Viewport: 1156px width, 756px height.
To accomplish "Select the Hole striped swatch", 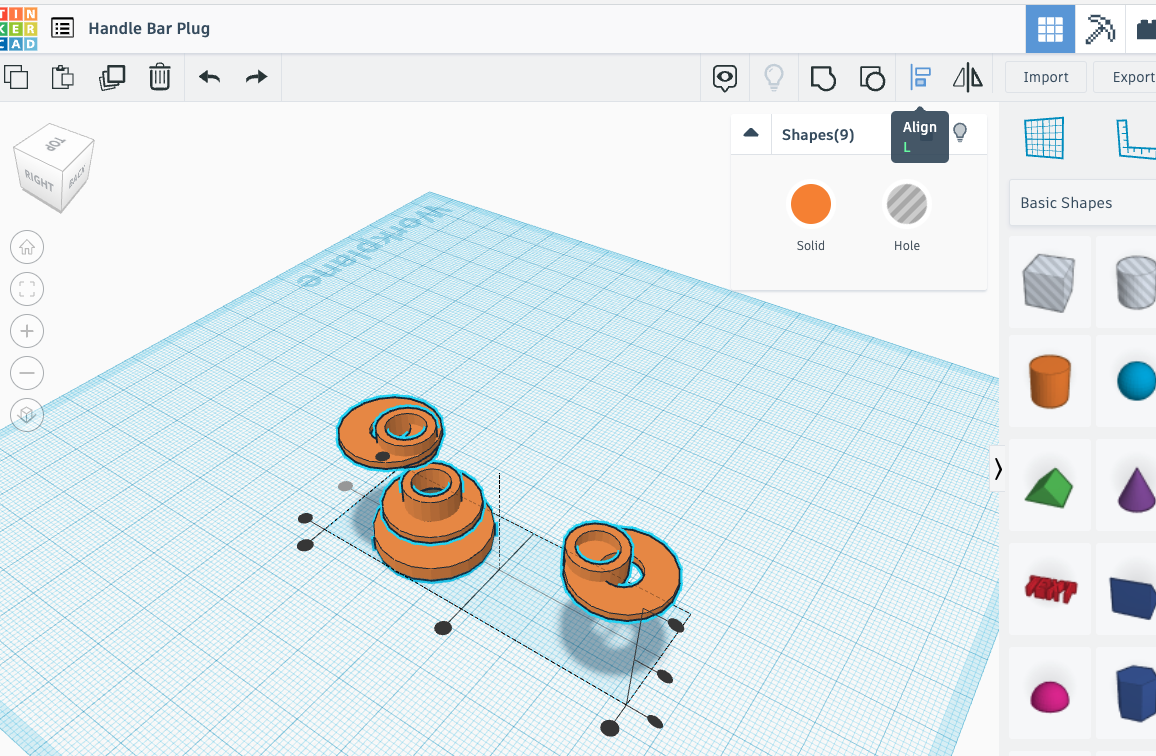I will click(906, 204).
